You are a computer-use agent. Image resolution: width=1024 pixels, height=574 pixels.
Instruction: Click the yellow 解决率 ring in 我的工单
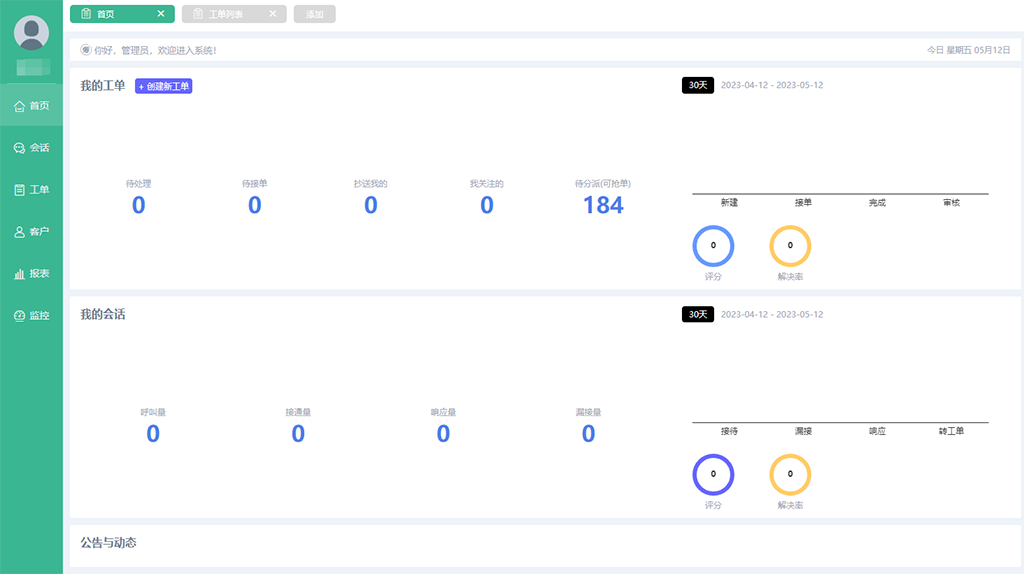click(790, 246)
